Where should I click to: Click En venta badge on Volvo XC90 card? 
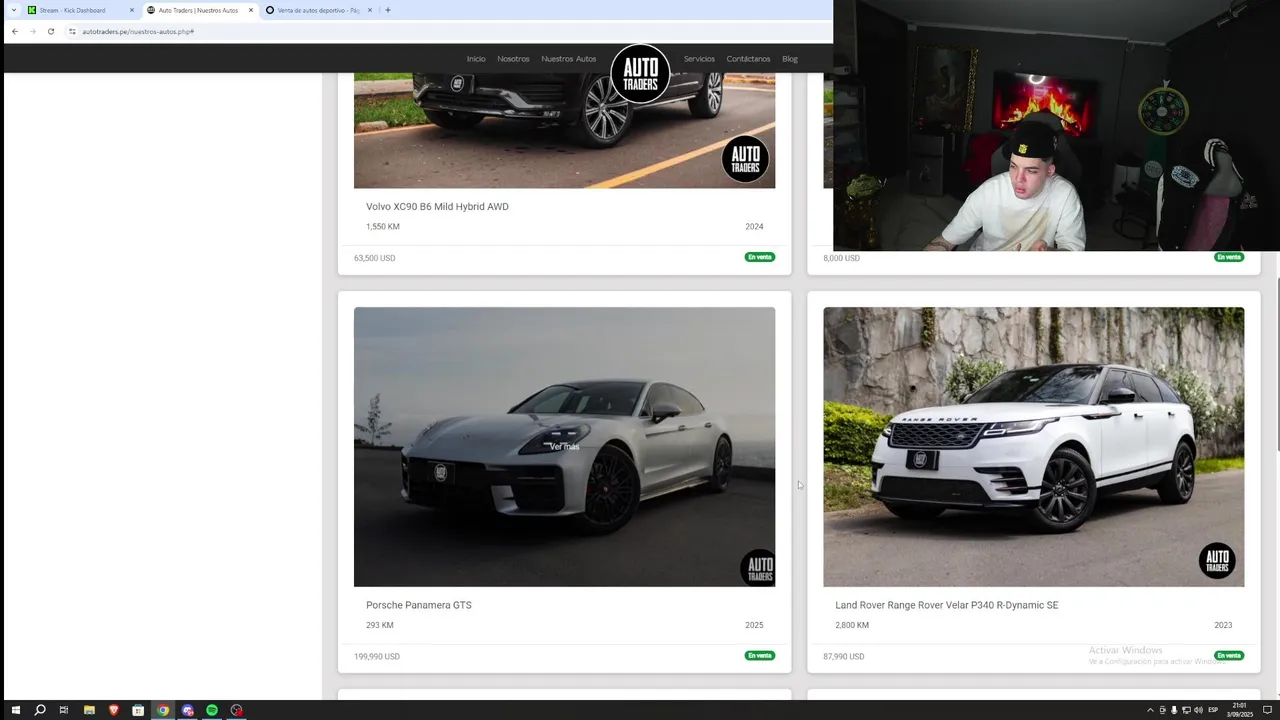760,257
